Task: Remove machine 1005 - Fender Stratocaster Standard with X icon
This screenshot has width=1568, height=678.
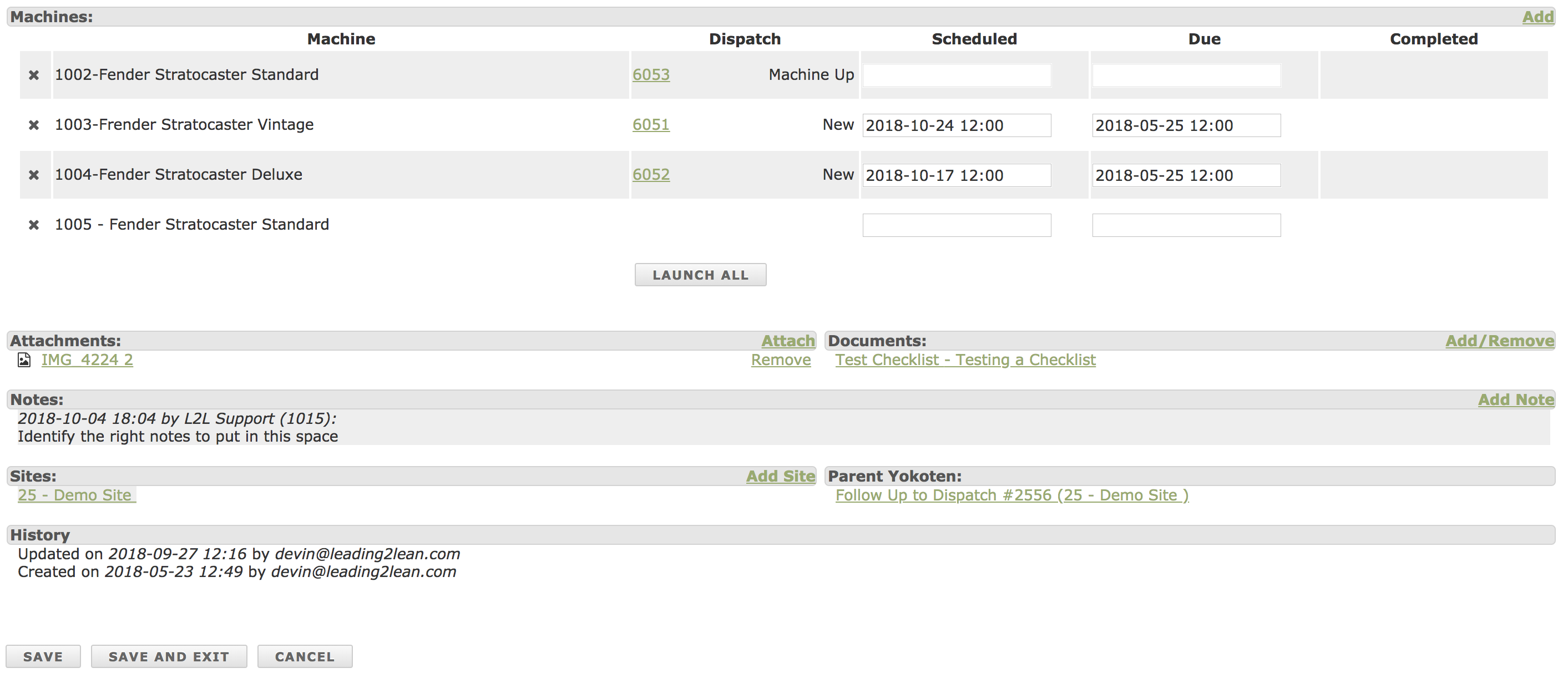Action: click(x=34, y=225)
